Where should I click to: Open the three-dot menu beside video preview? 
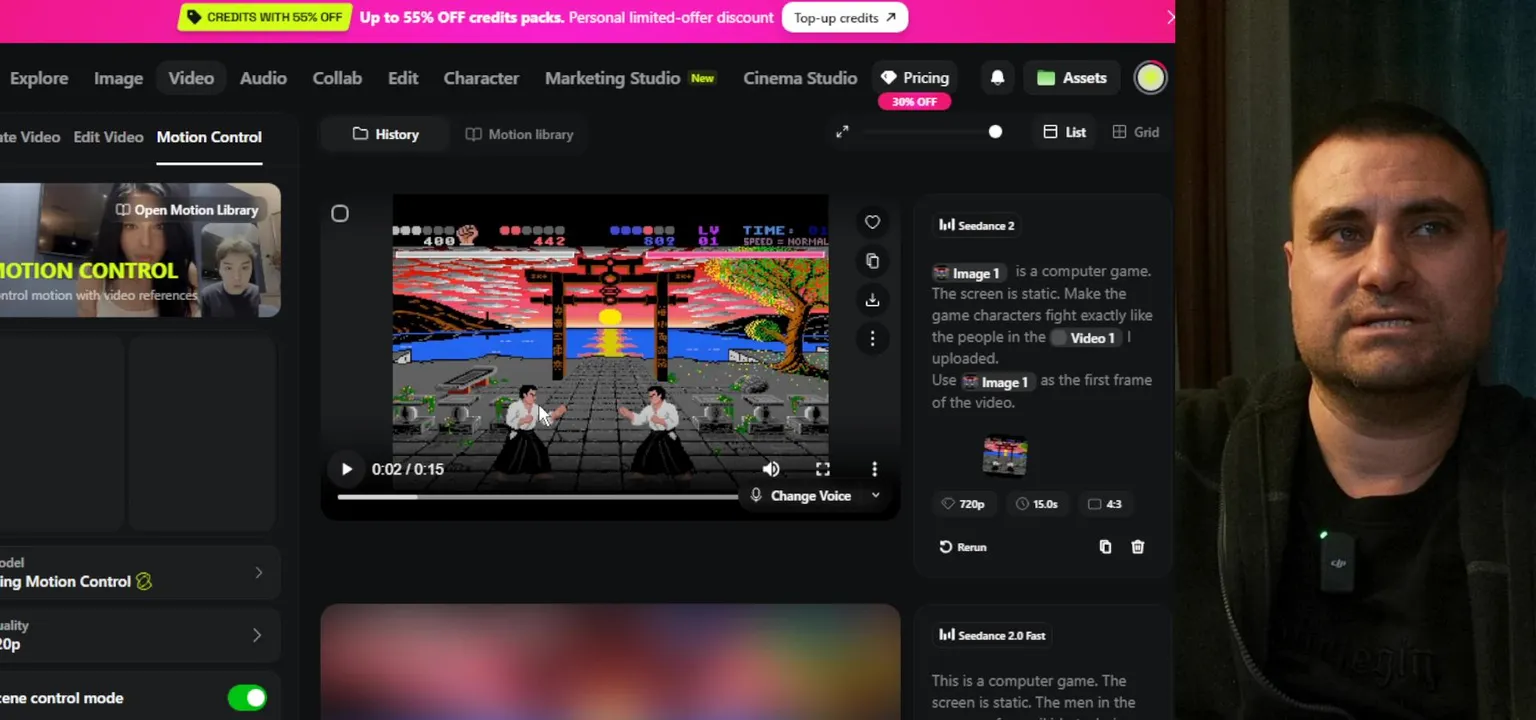coord(872,339)
